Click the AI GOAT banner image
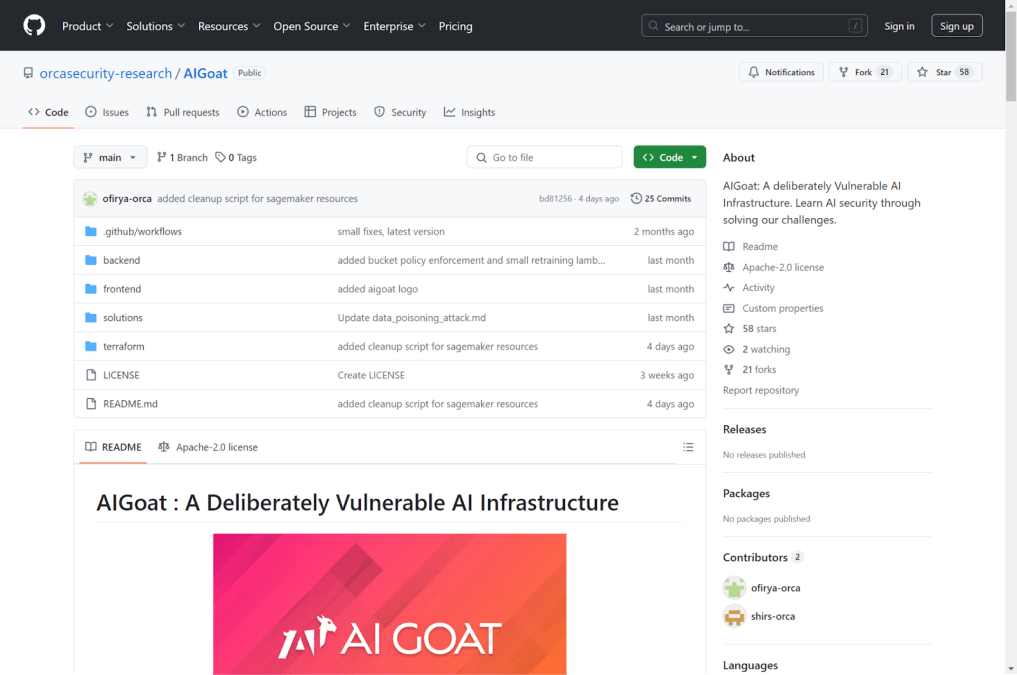The height and width of the screenshot is (675, 1017). coord(389,604)
